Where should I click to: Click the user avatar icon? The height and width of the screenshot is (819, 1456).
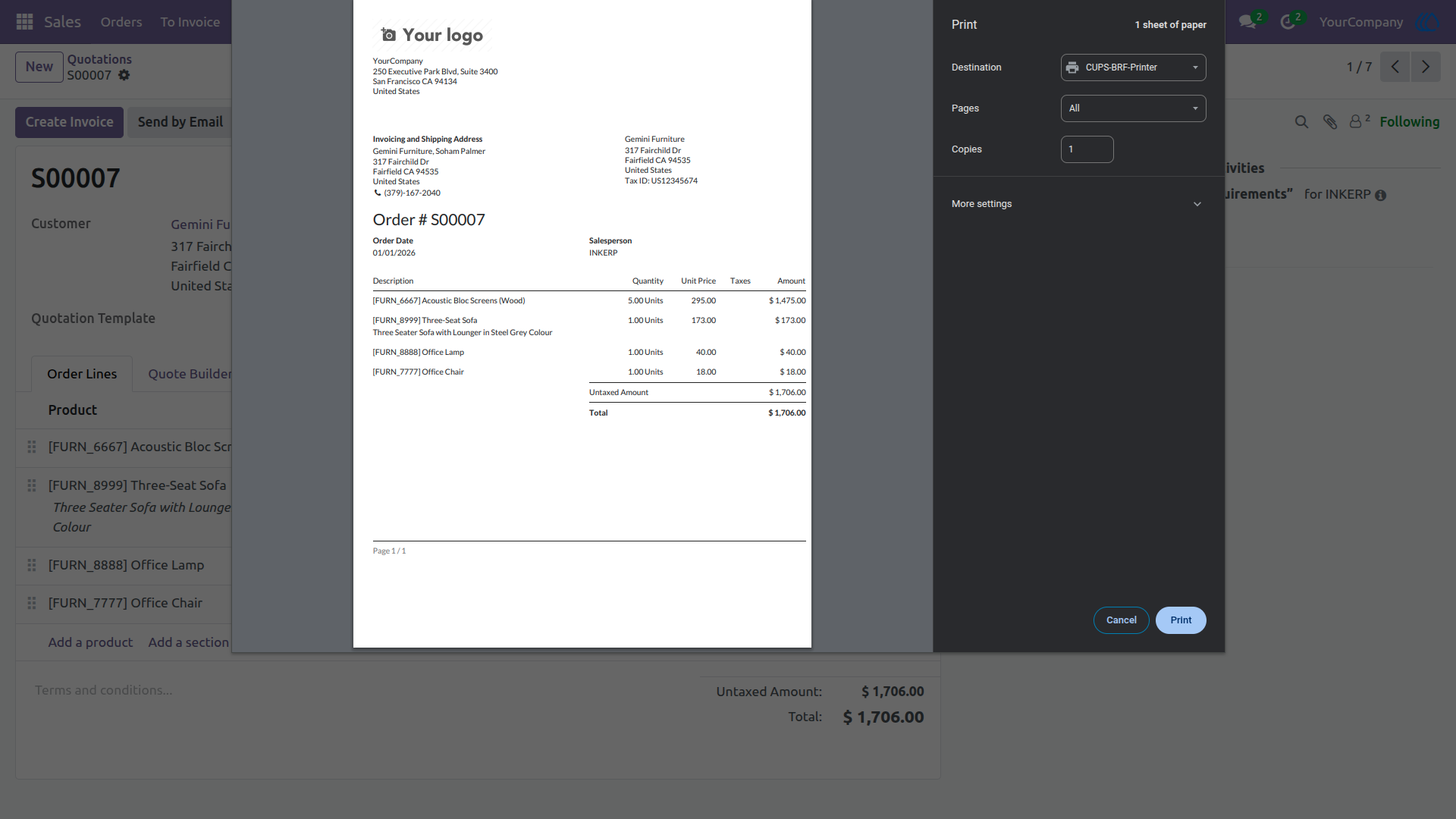click(x=1427, y=22)
